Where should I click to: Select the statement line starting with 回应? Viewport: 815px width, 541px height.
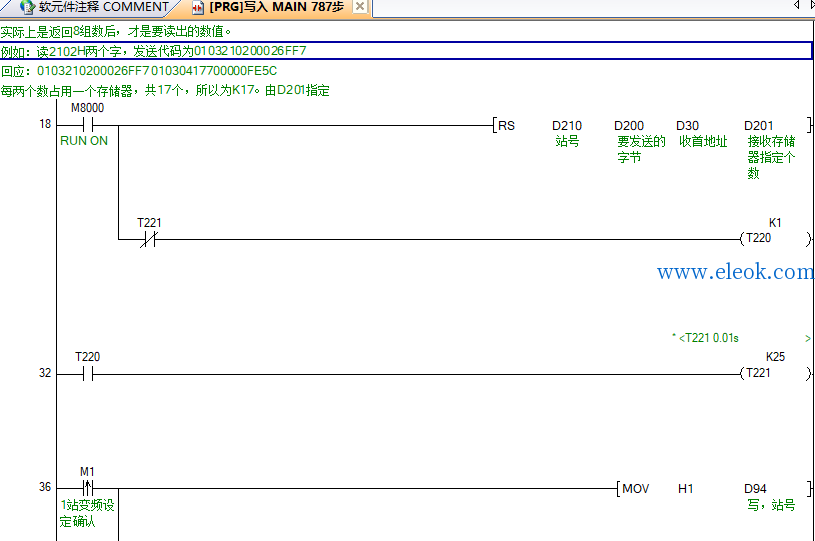tap(139, 71)
